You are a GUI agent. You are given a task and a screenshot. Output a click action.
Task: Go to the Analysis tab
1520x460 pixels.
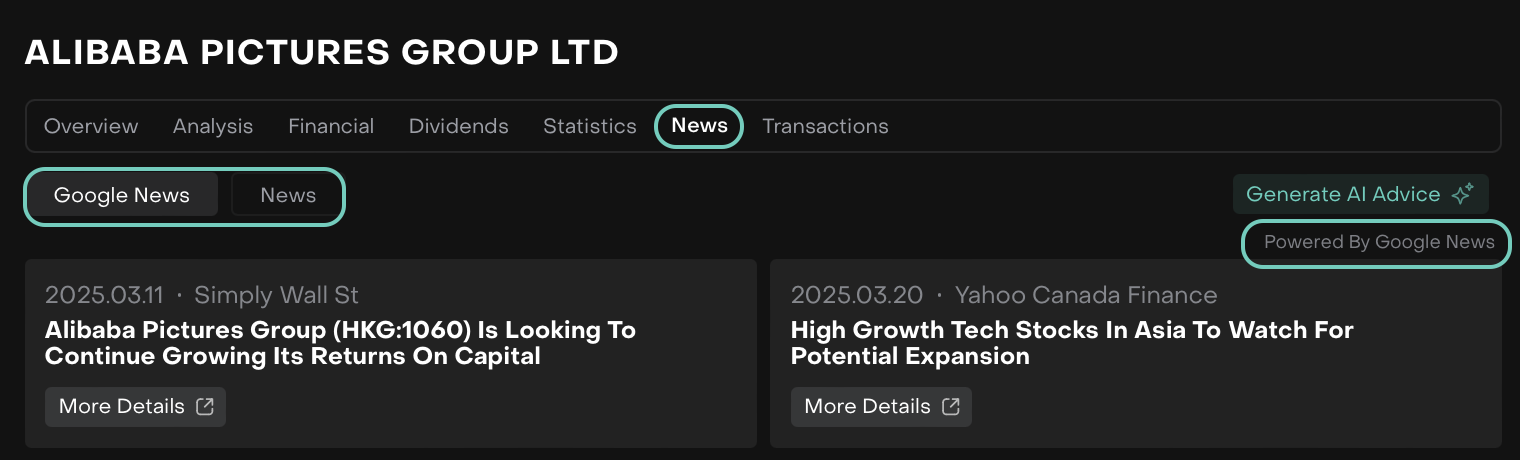point(213,126)
